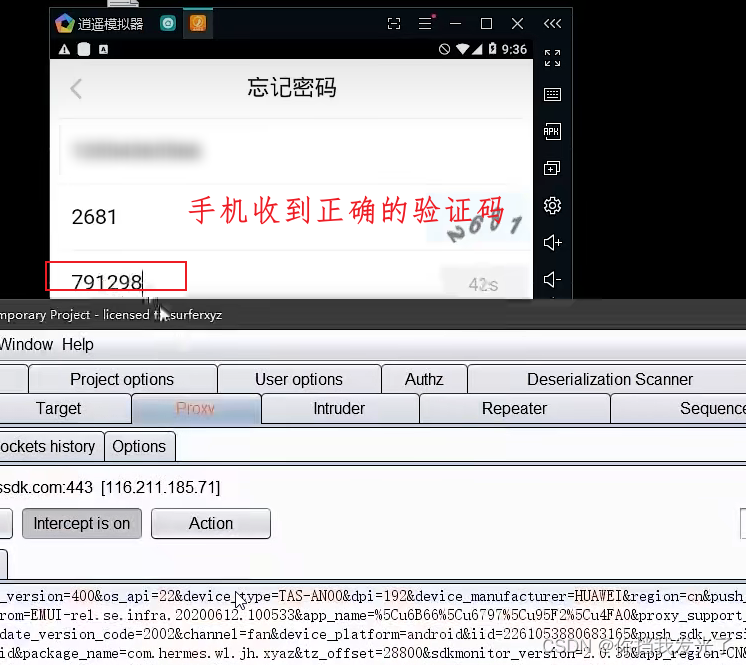Click the Wi-Fi icon in Android status bar
This screenshot has width=746, height=665.
click(x=462, y=49)
